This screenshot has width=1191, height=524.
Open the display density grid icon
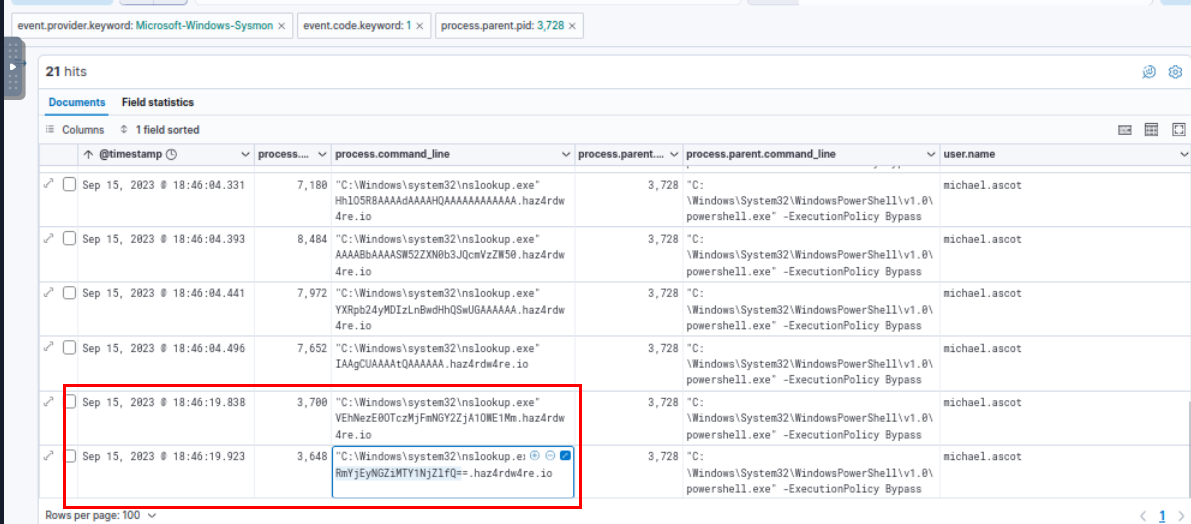coord(1151,130)
